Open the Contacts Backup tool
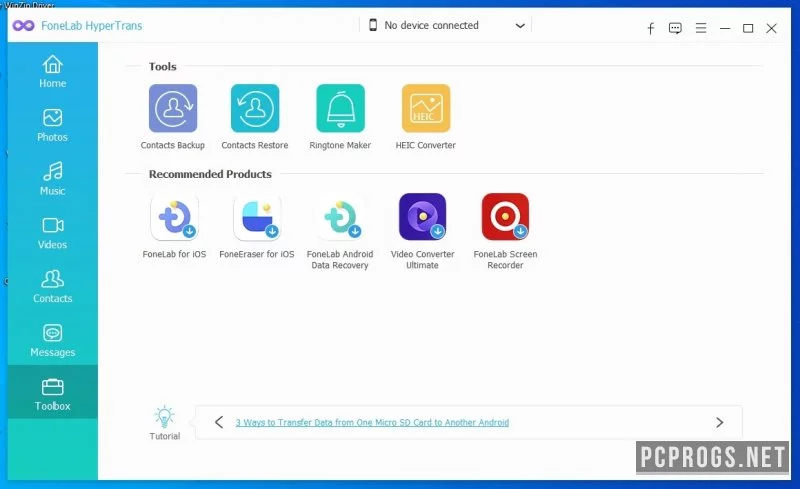This screenshot has height=489, width=800. (173, 108)
